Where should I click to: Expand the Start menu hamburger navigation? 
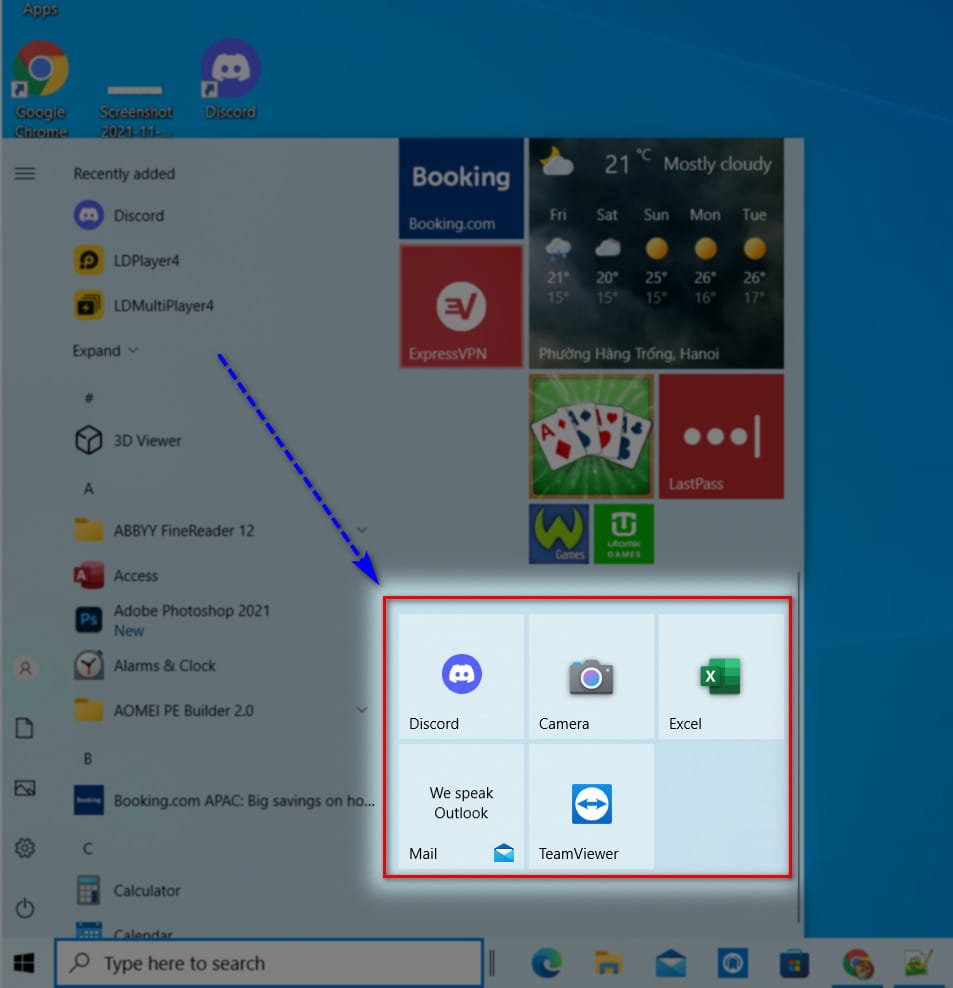(x=25, y=173)
